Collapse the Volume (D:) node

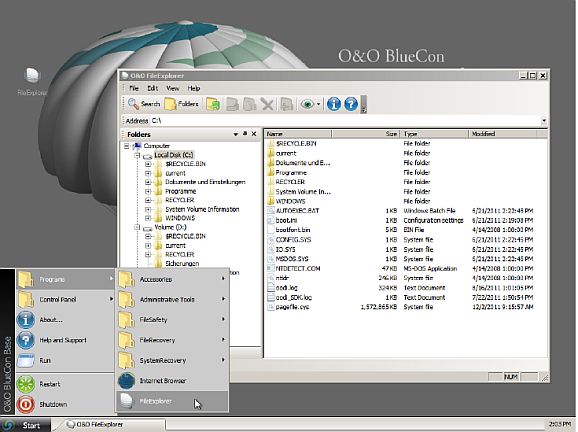coord(137,227)
